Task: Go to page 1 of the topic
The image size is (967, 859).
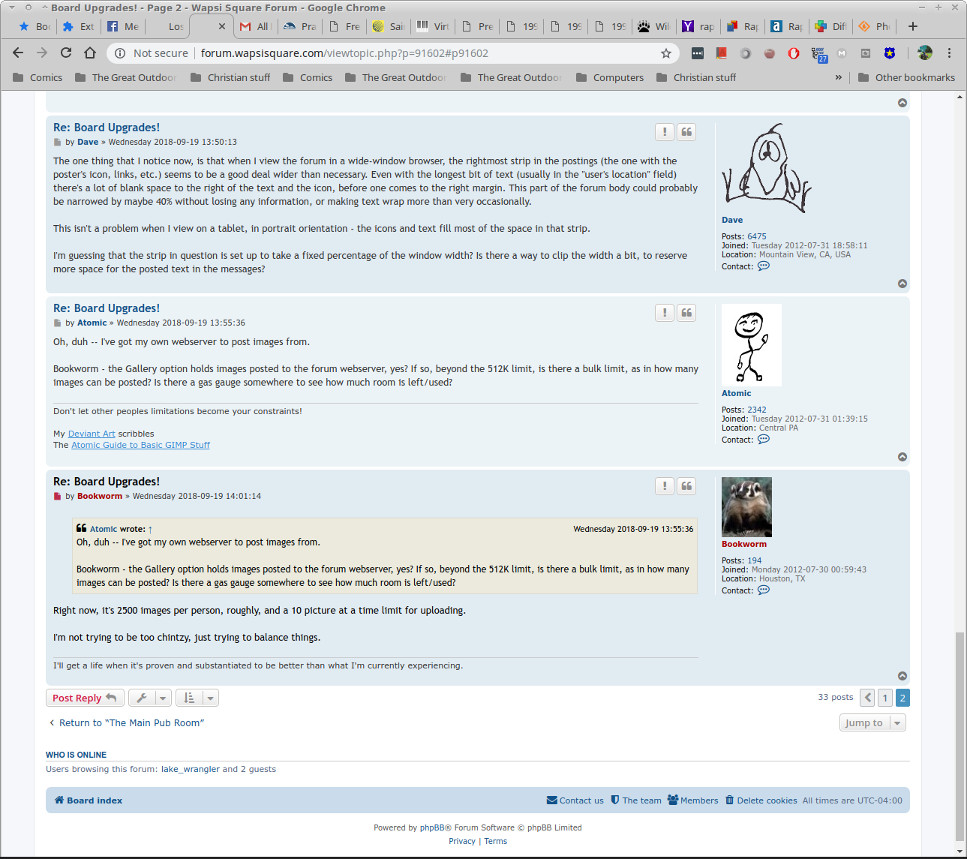Action: tap(885, 698)
